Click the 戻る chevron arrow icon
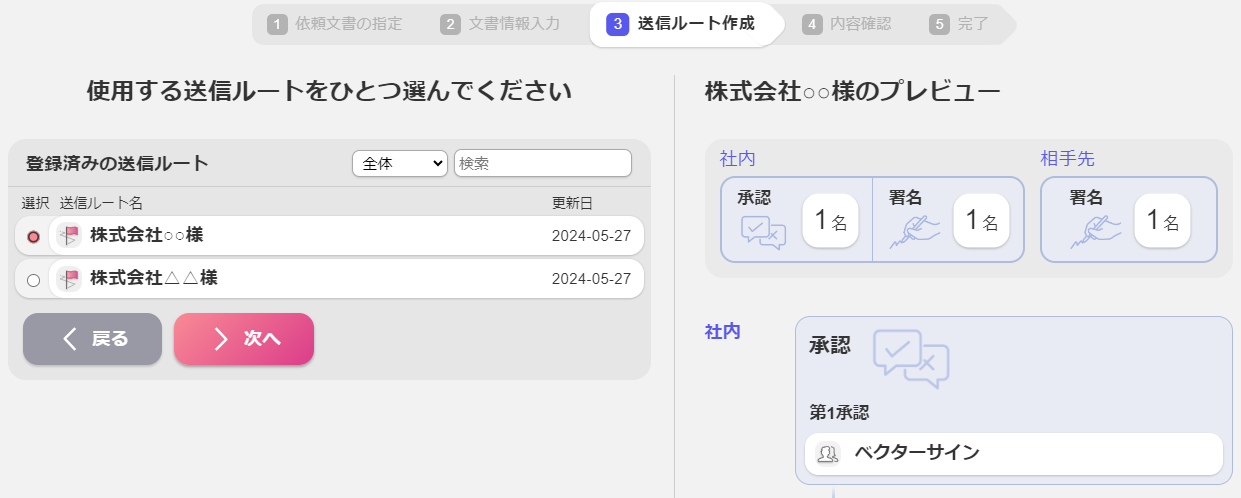The width and height of the screenshot is (1241, 498). tap(69, 339)
